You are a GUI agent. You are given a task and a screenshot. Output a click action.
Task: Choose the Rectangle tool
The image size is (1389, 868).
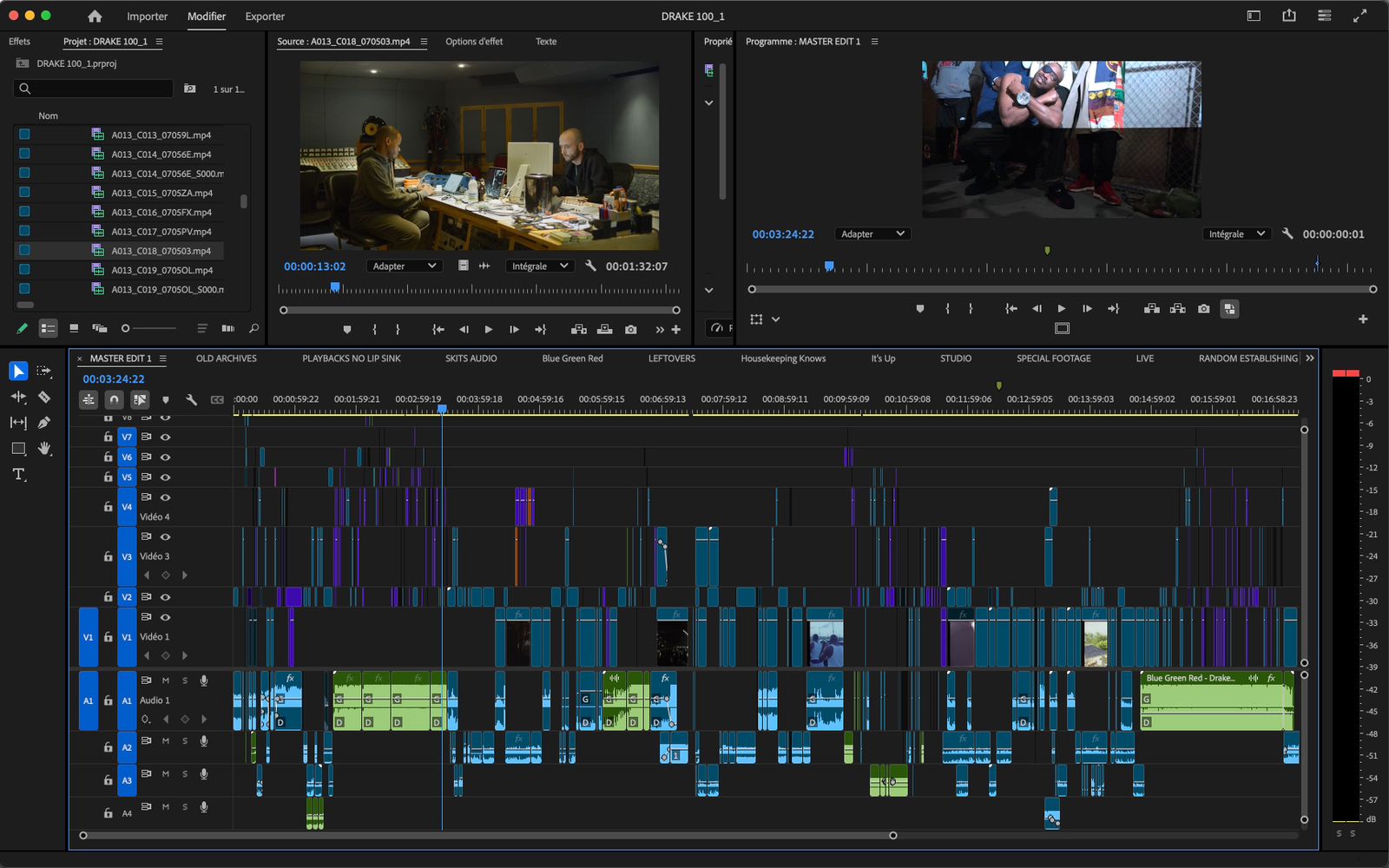18,449
